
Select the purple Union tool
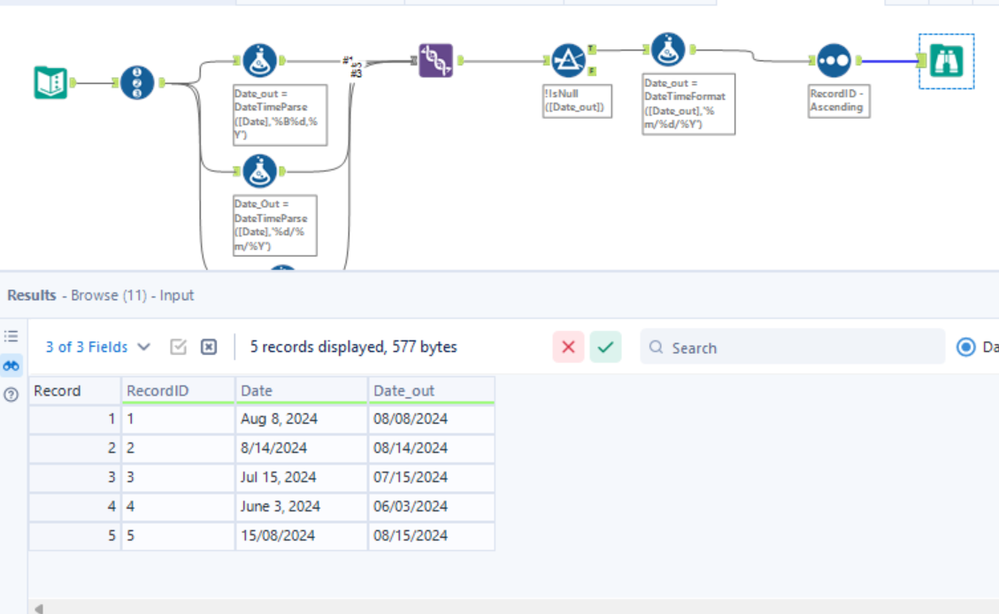click(x=436, y=61)
